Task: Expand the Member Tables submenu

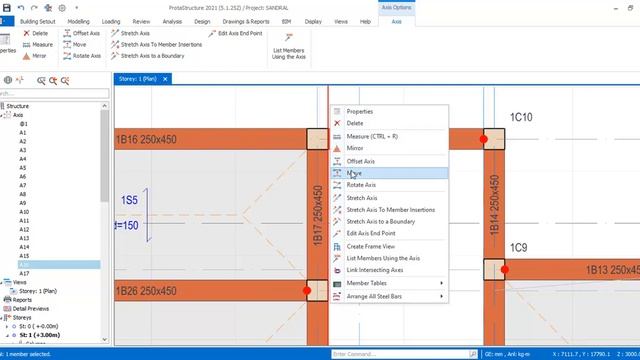Action: [x=389, y=283]
